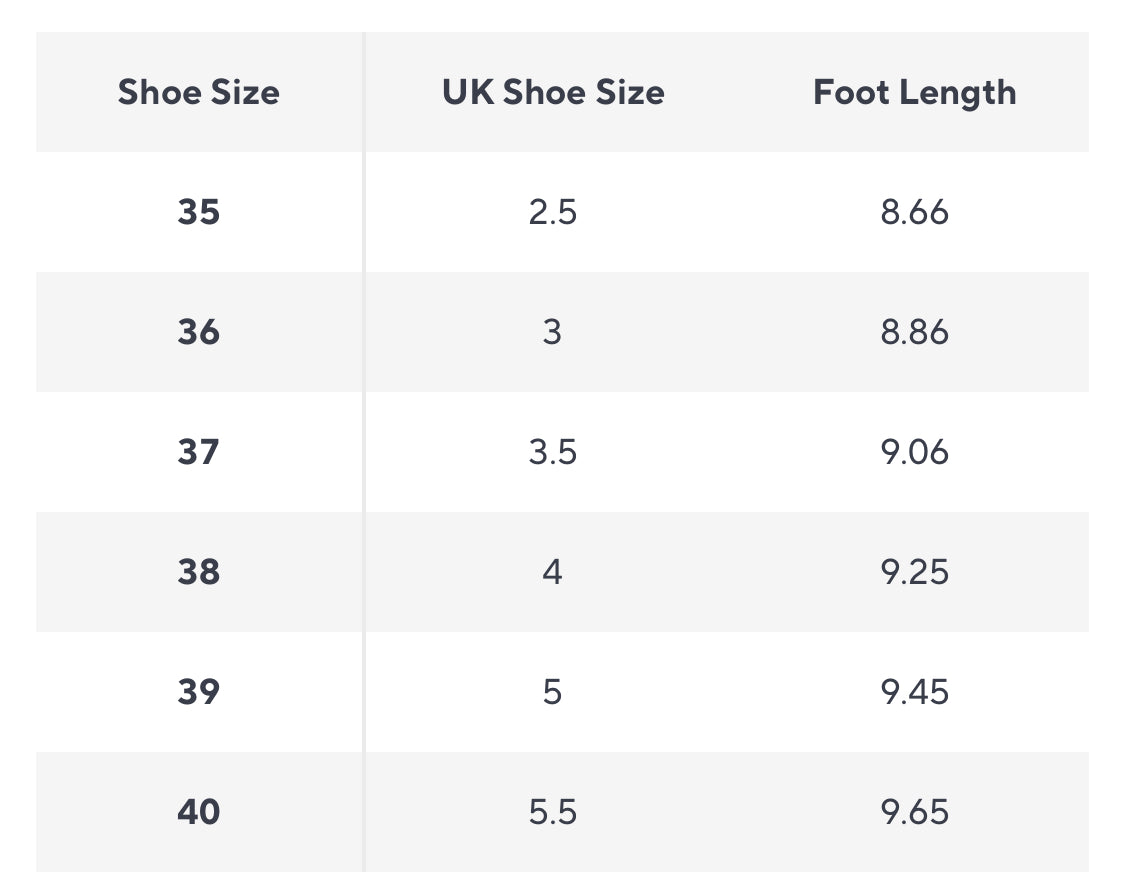Select shoe size 36 cell
The height and width of the screenshot is (883, 1125).
click(198, 332)
